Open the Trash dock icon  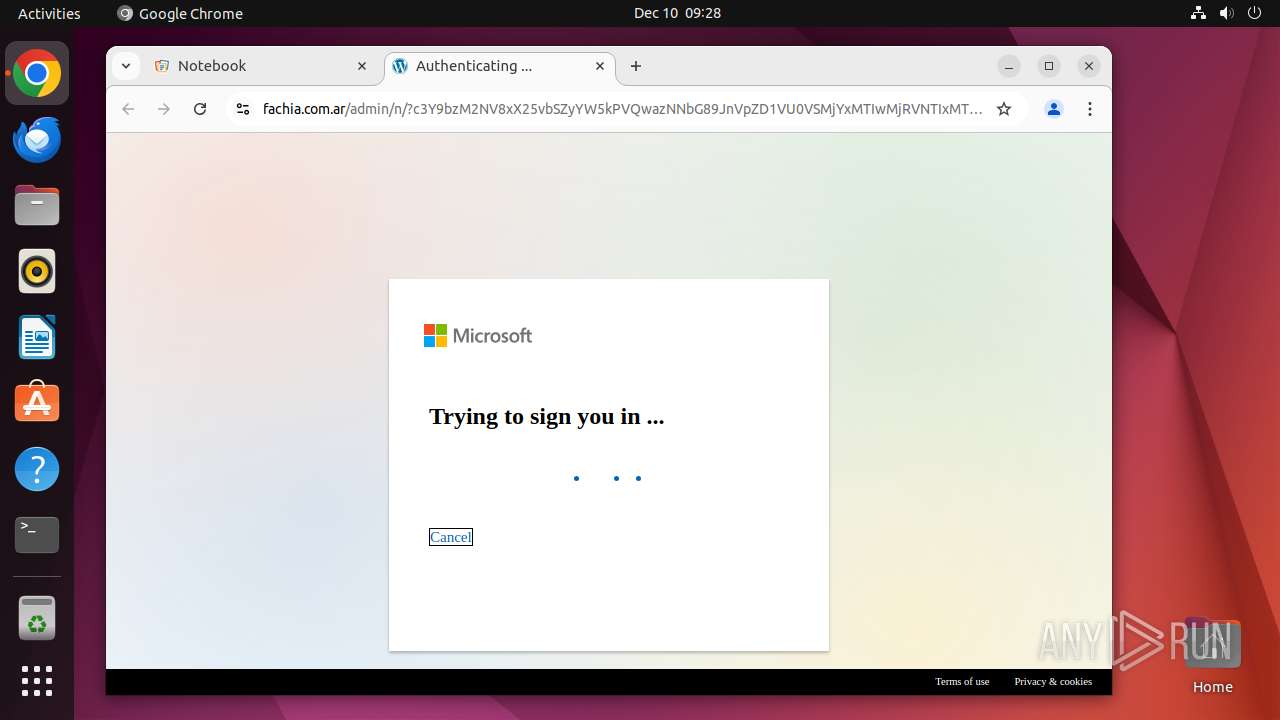click(x=37, y=618)
